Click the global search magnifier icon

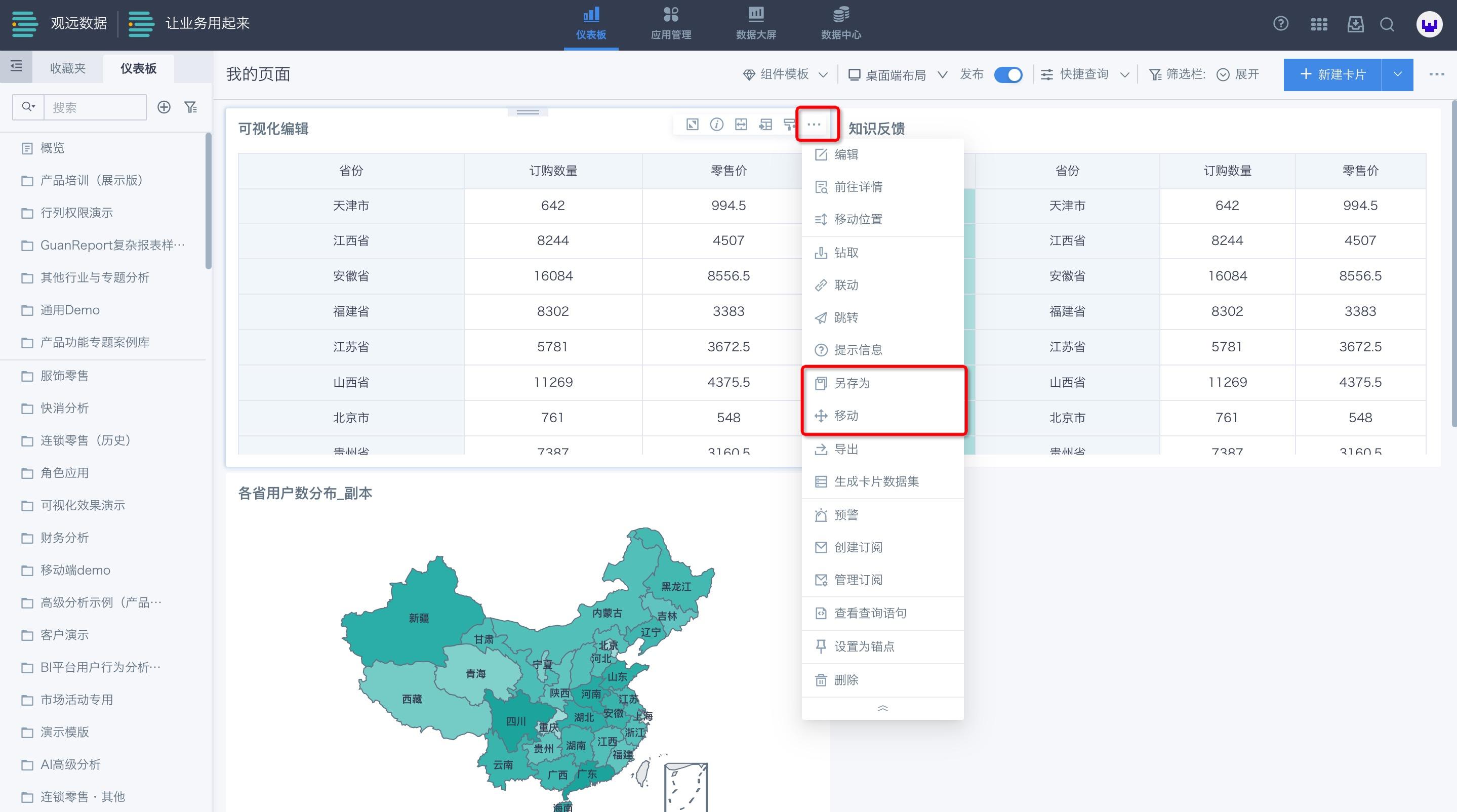click(1387, 24)
